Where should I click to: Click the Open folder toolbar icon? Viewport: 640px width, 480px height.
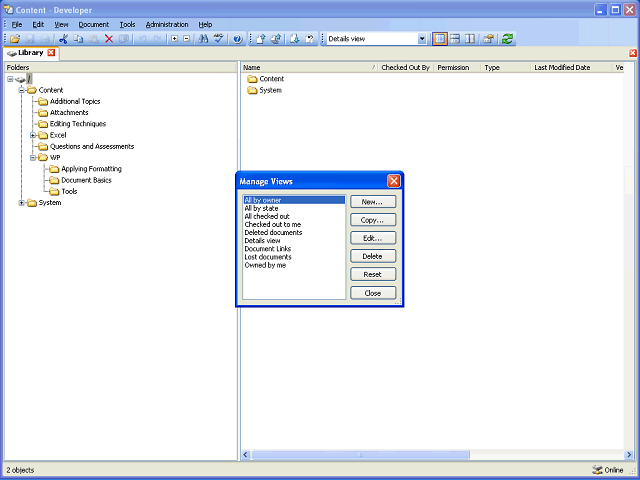(x=15, y=39)
